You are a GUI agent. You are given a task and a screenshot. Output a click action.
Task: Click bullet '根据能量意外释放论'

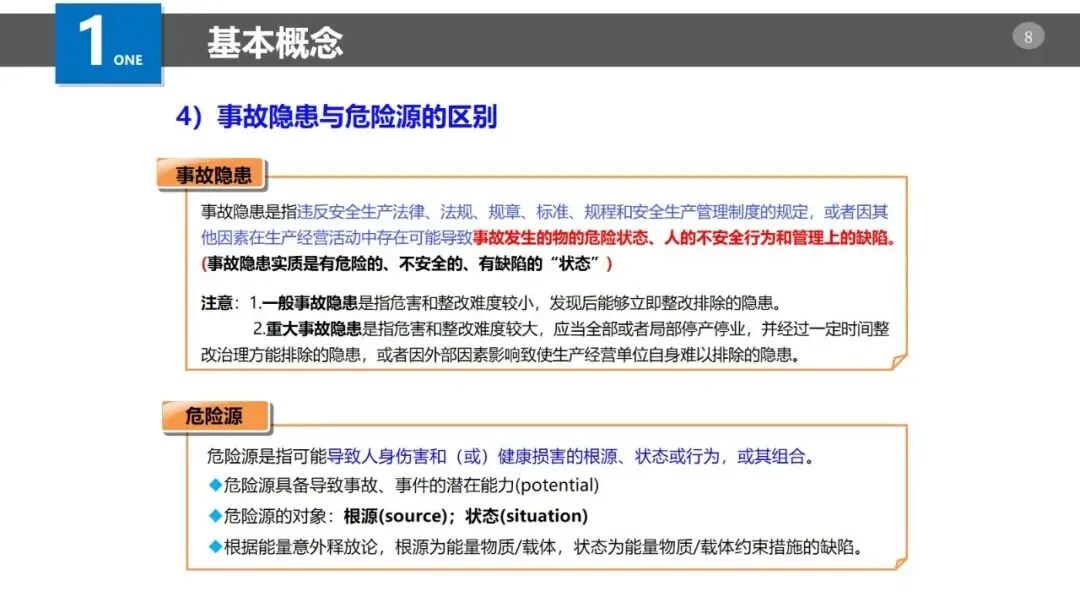pos(536,547)
